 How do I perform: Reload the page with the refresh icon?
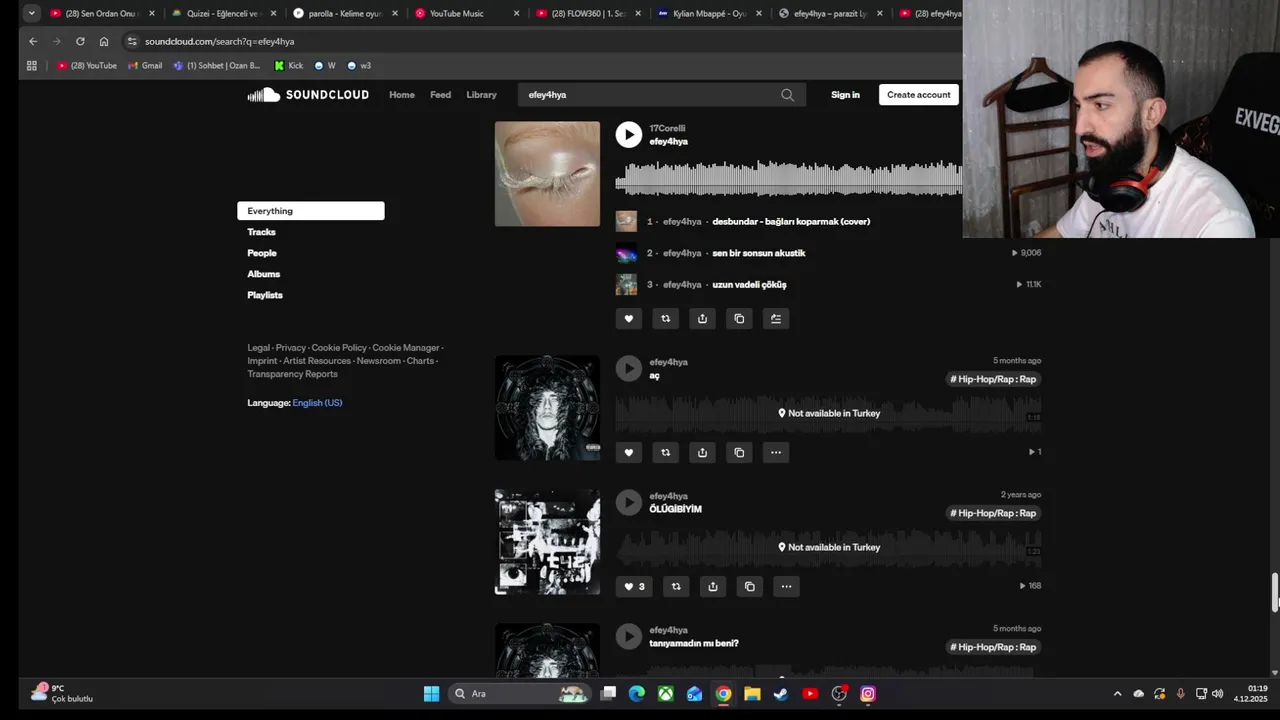(80, 42)
